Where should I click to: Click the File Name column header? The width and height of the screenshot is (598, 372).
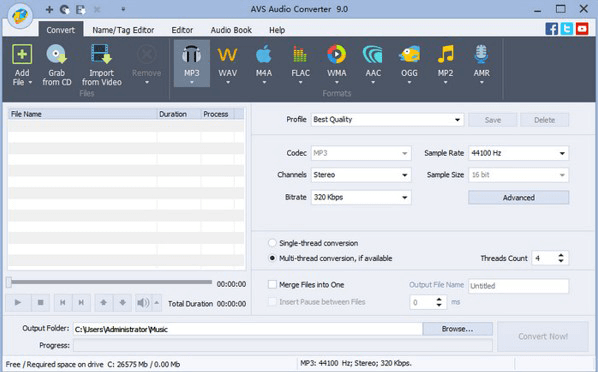click(x=83, y=114)
